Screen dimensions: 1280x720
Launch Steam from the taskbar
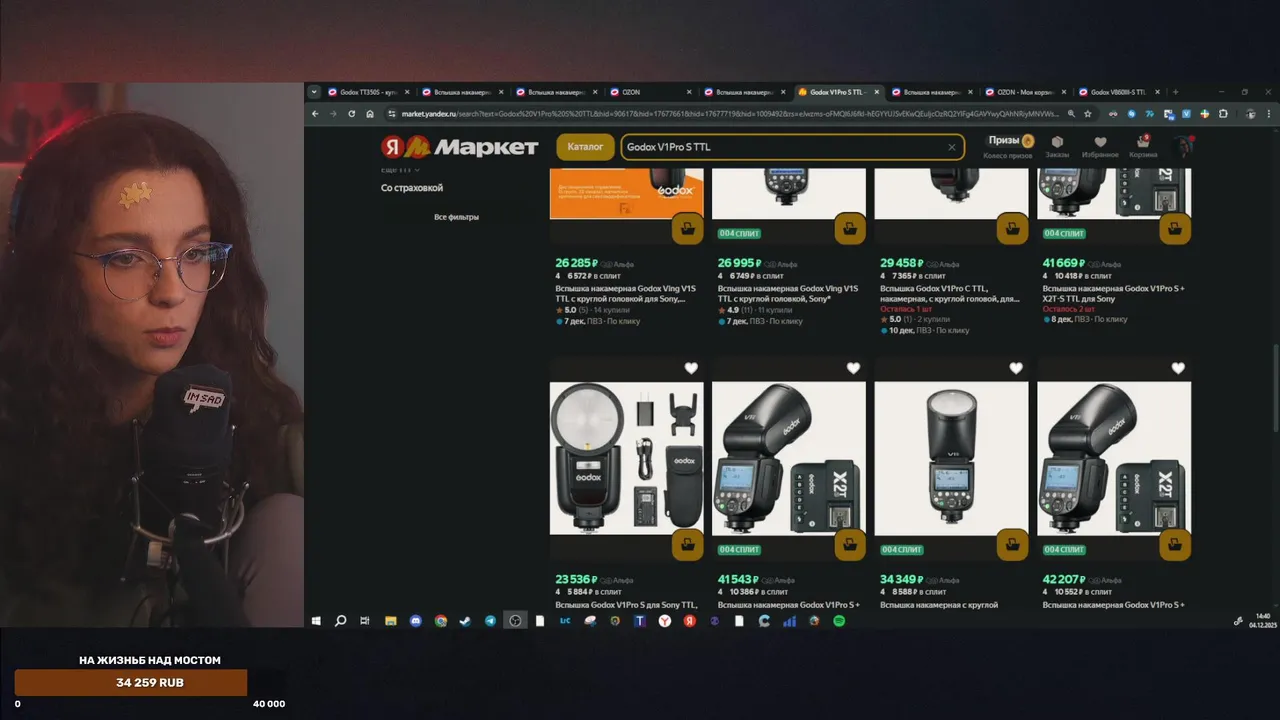[465, 621]
